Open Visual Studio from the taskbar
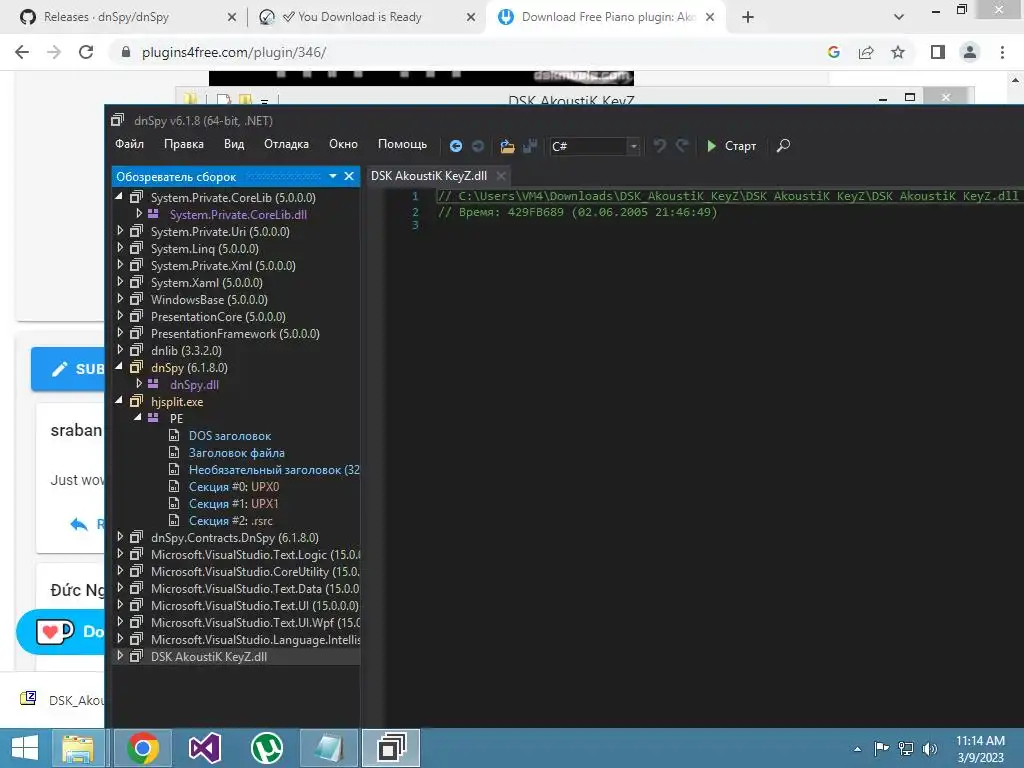The height and width of the screenshot is (768, 1024). point(204,748)
